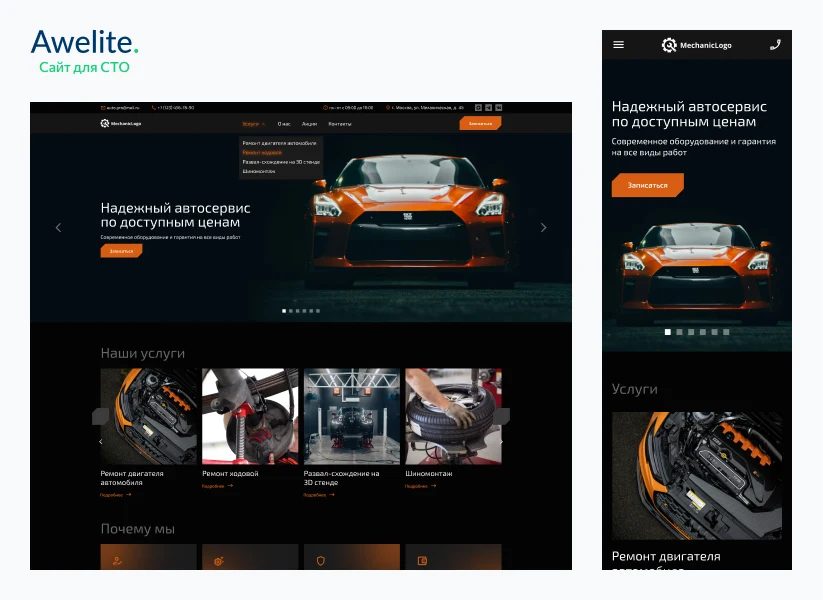Click Подробнее link under Шиномонтаж card

420,486
